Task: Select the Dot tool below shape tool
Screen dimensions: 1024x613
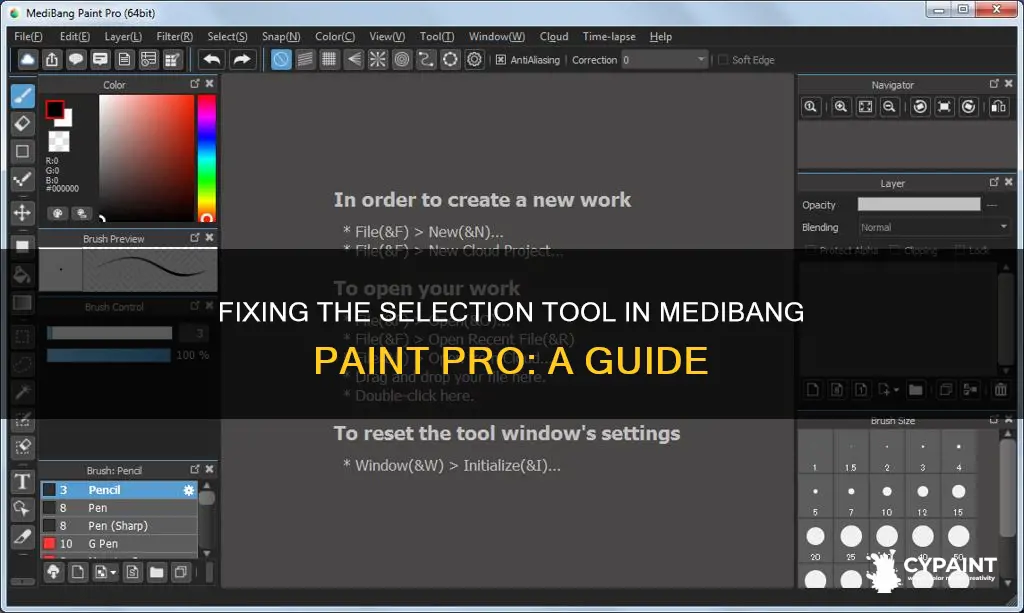Action: point(22,179)
